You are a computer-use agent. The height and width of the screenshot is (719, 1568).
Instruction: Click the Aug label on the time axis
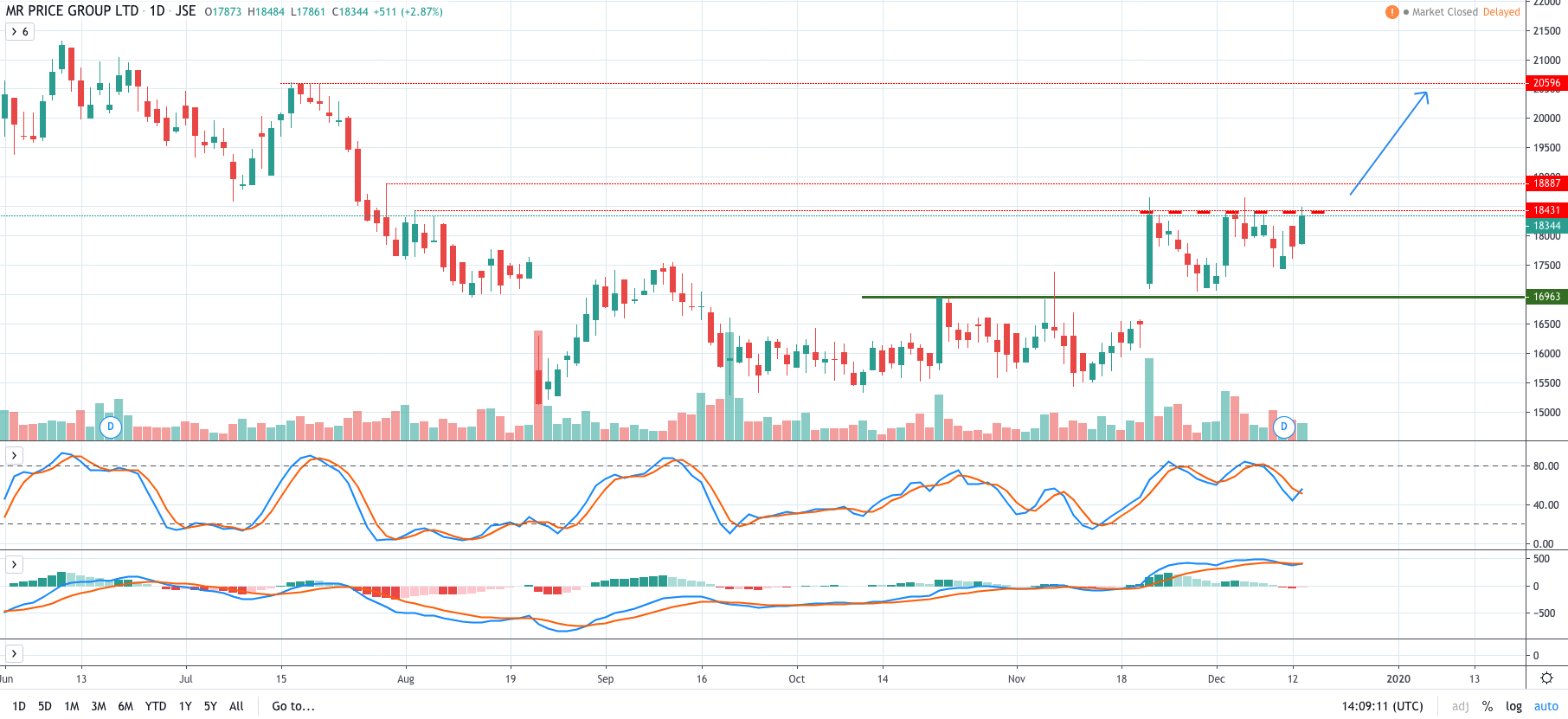click(x=406, y=679)
